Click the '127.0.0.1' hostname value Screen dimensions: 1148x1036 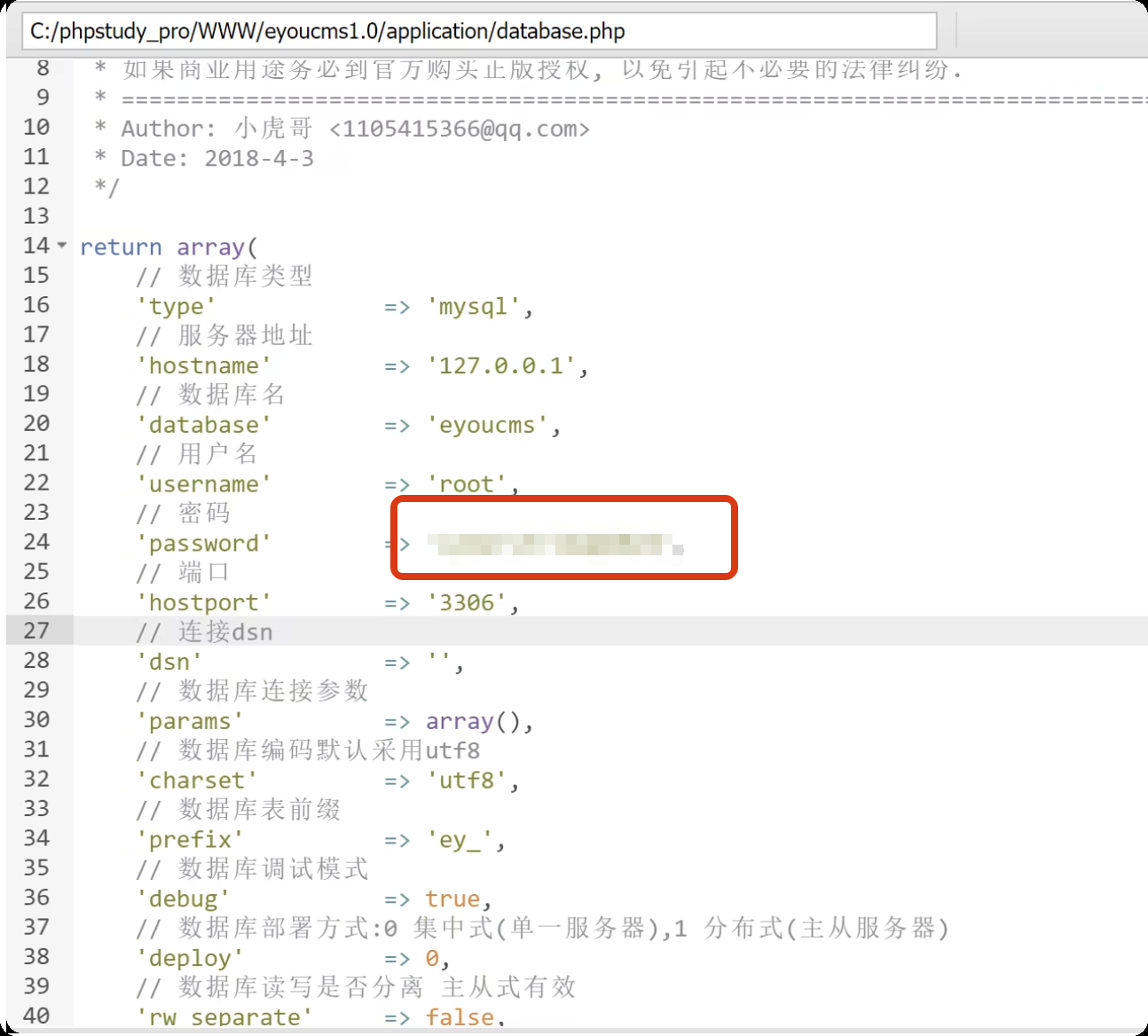point(500,365)
